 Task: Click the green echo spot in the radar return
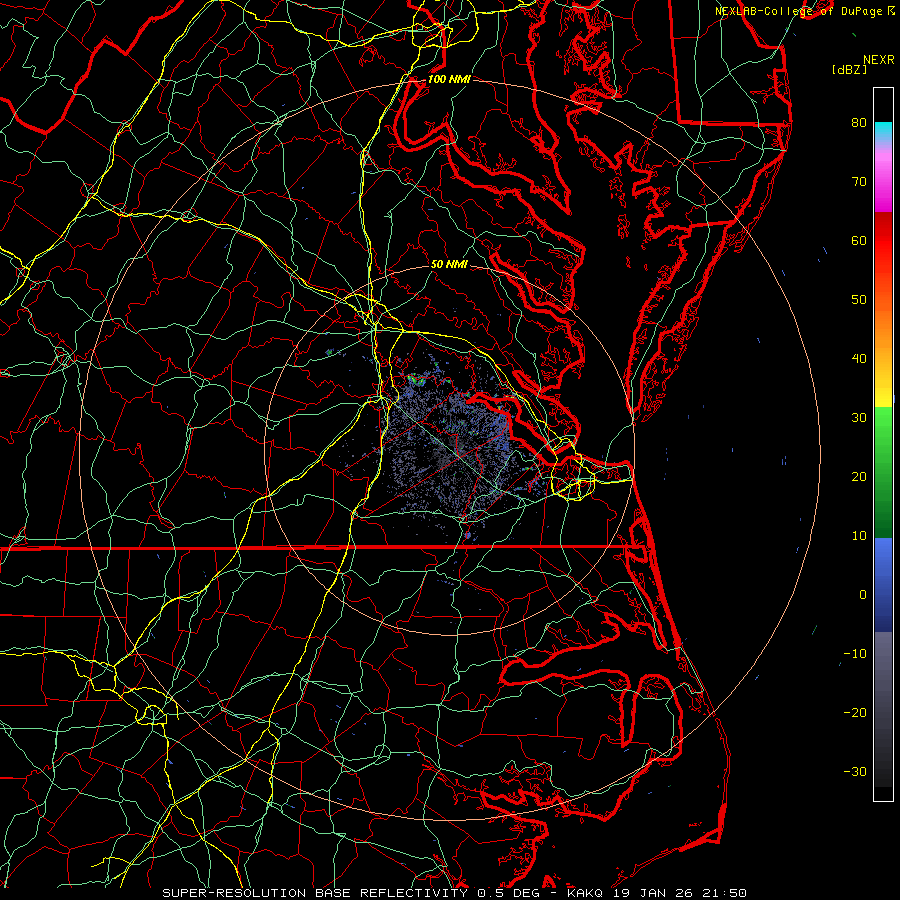[416, 380]
